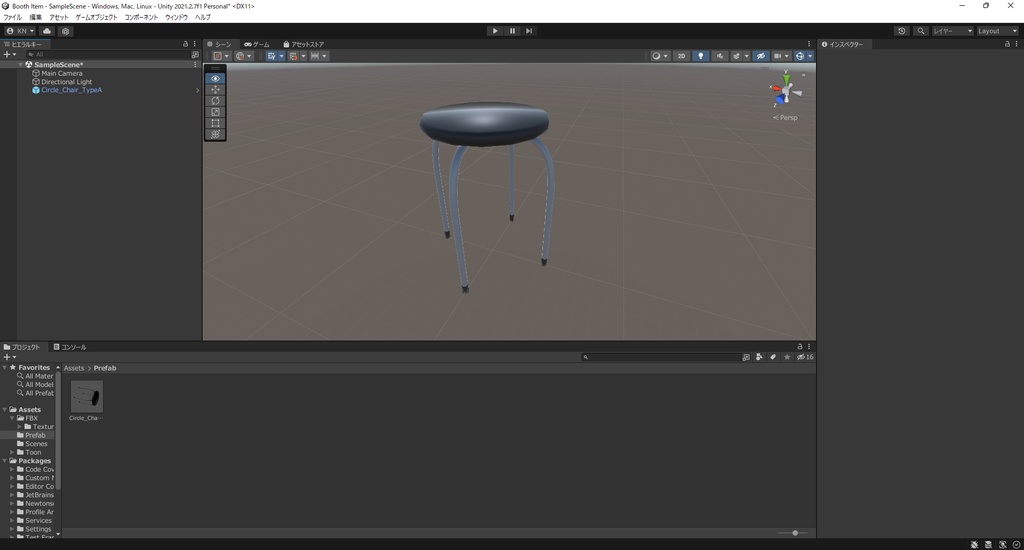Select the Rotate tool
Viewport: 1024px width, 550px height.
(x=216, y=101)
